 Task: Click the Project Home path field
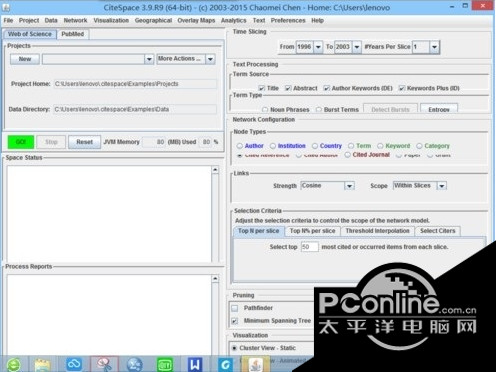pyautogui.click(x=135, y=84)
